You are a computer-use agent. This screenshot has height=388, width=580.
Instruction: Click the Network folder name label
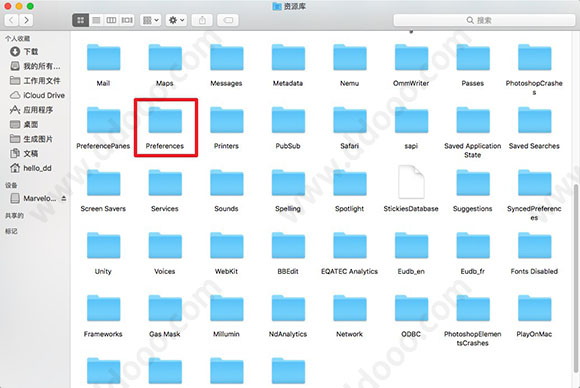350,334
